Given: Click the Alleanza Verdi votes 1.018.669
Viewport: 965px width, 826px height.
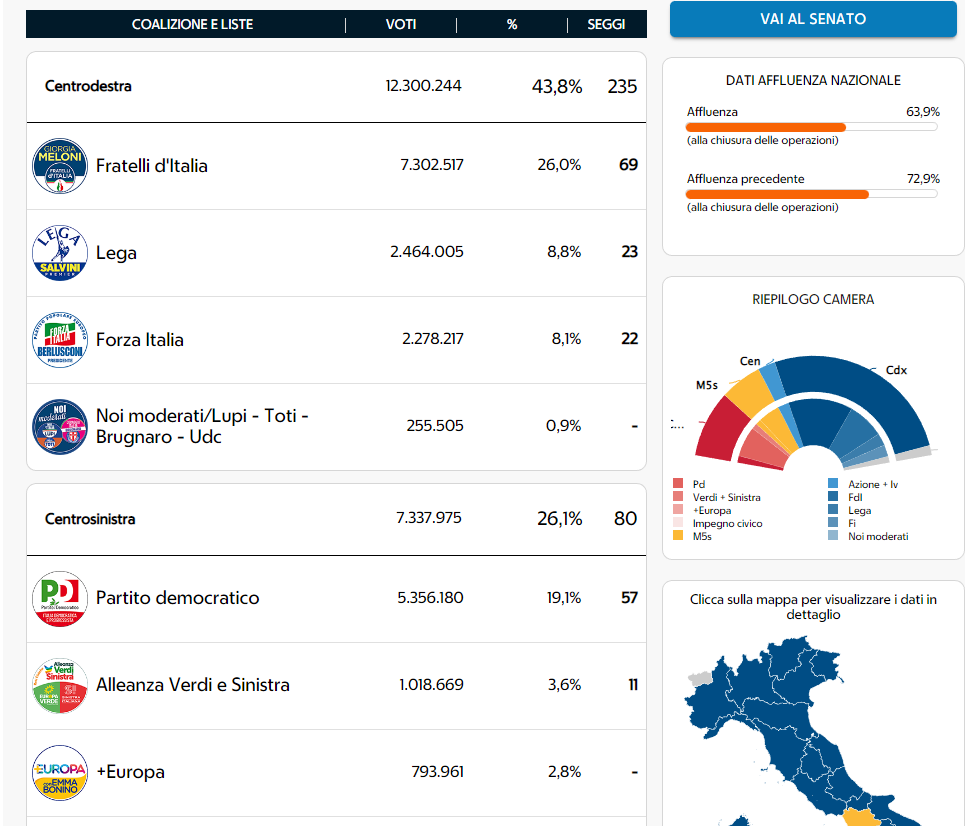Looking at the screenshot, I should (431, 684).
